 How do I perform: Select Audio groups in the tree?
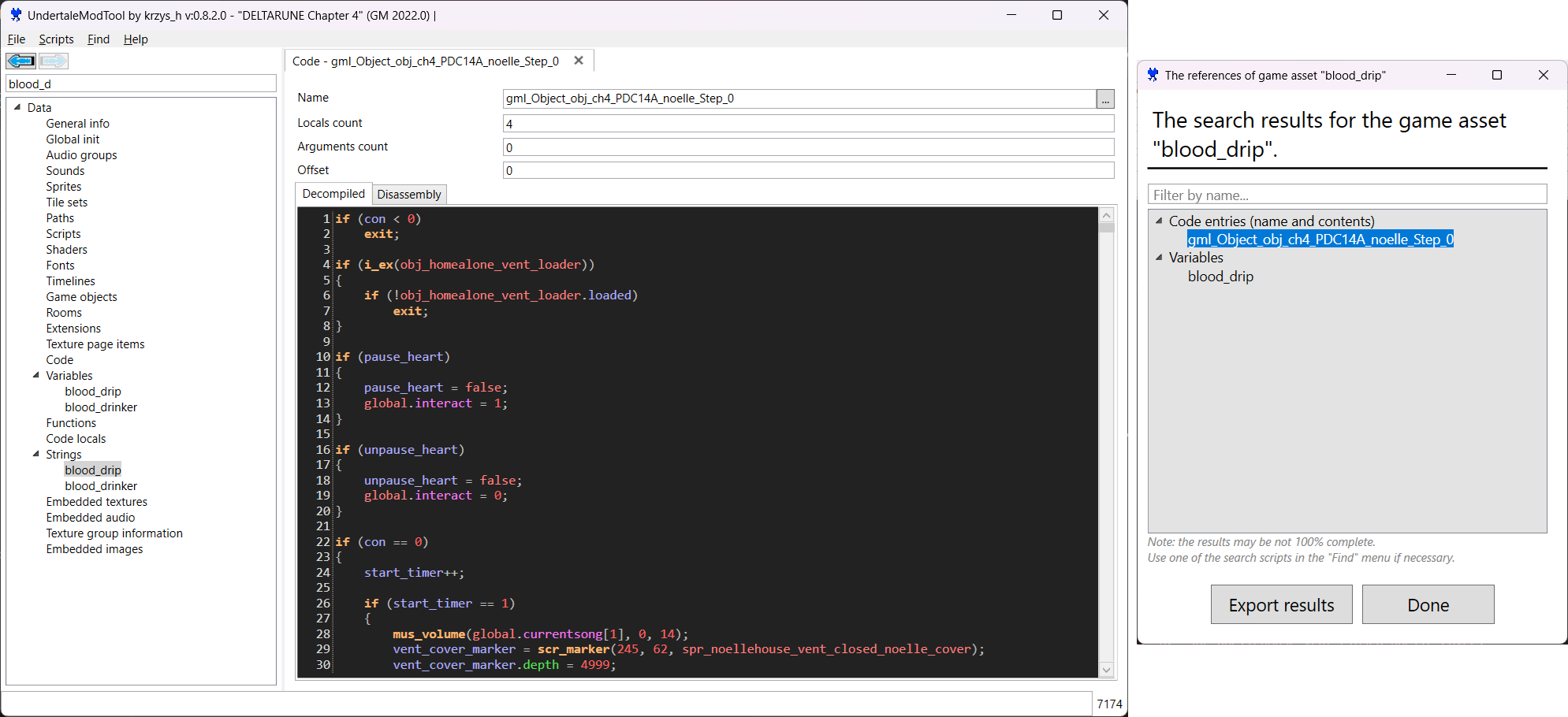coord(81,155)
